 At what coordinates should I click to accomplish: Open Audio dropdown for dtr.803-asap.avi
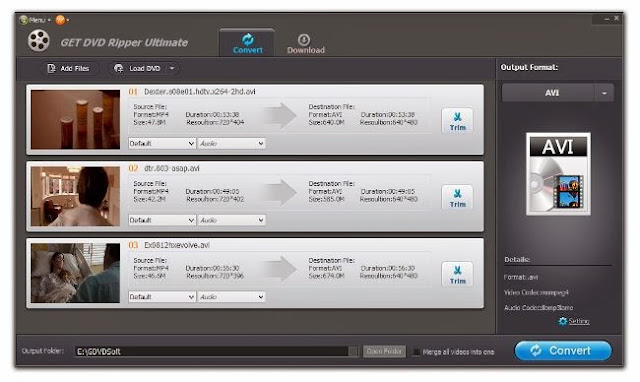[x=231, y=220]
